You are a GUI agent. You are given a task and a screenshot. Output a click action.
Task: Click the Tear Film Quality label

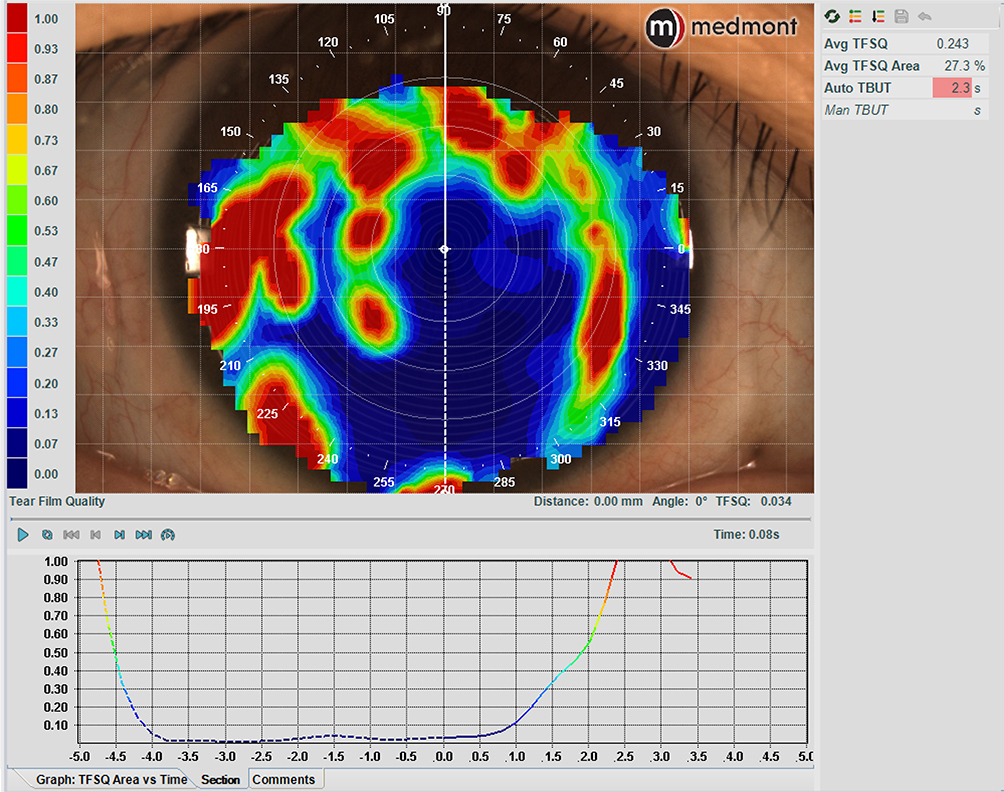[x=57, y=501]
